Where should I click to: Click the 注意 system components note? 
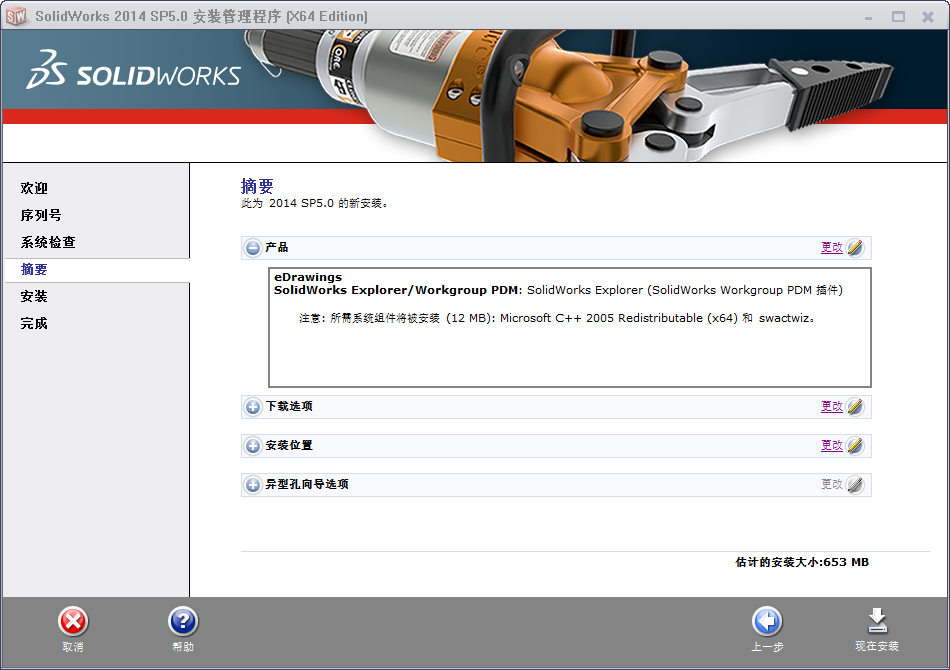pos(557,318)
